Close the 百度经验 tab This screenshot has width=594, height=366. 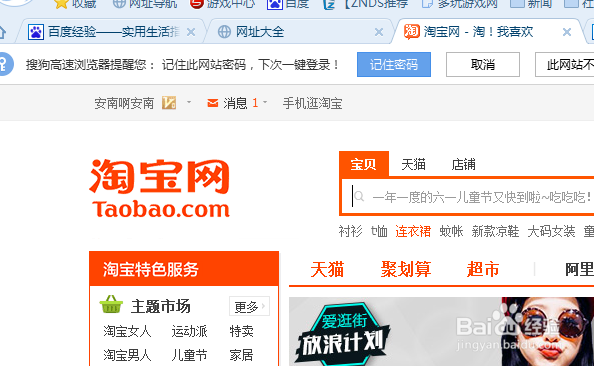(x=191, y=32)
